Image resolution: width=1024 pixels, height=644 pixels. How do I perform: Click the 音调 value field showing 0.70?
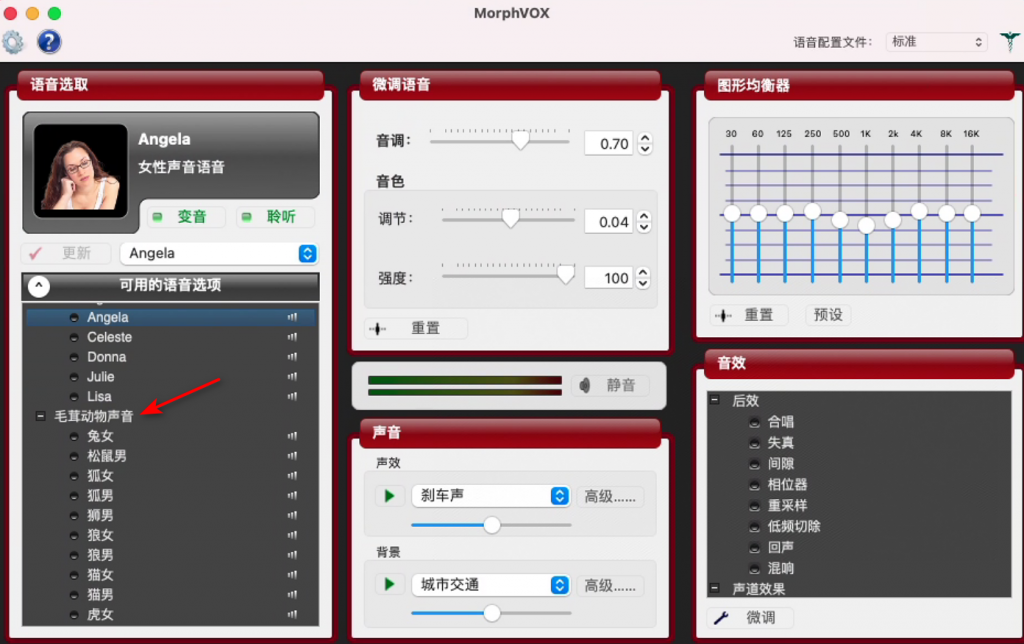tap(609, 144)
